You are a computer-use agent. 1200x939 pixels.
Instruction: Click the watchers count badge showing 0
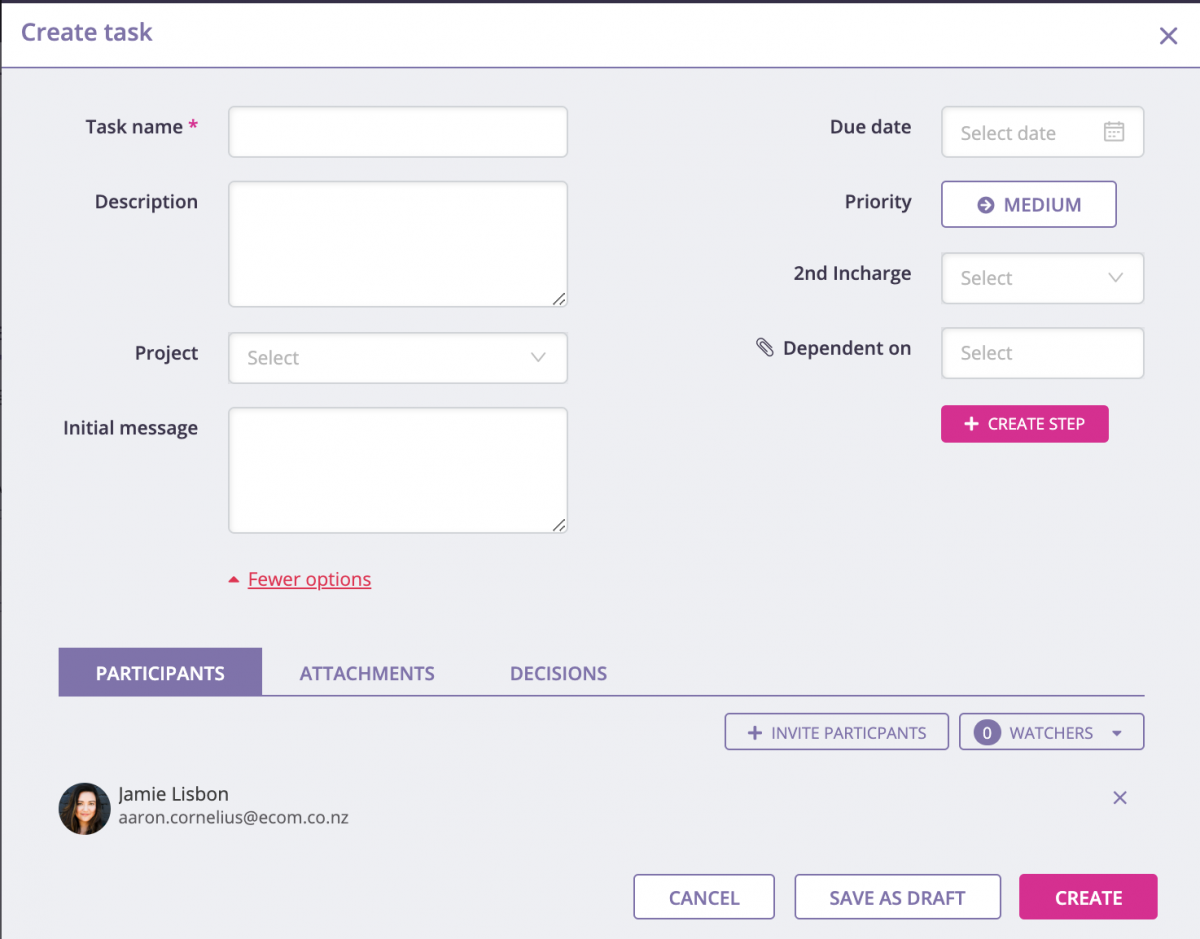pyautogui.click(x=986, y=731)
